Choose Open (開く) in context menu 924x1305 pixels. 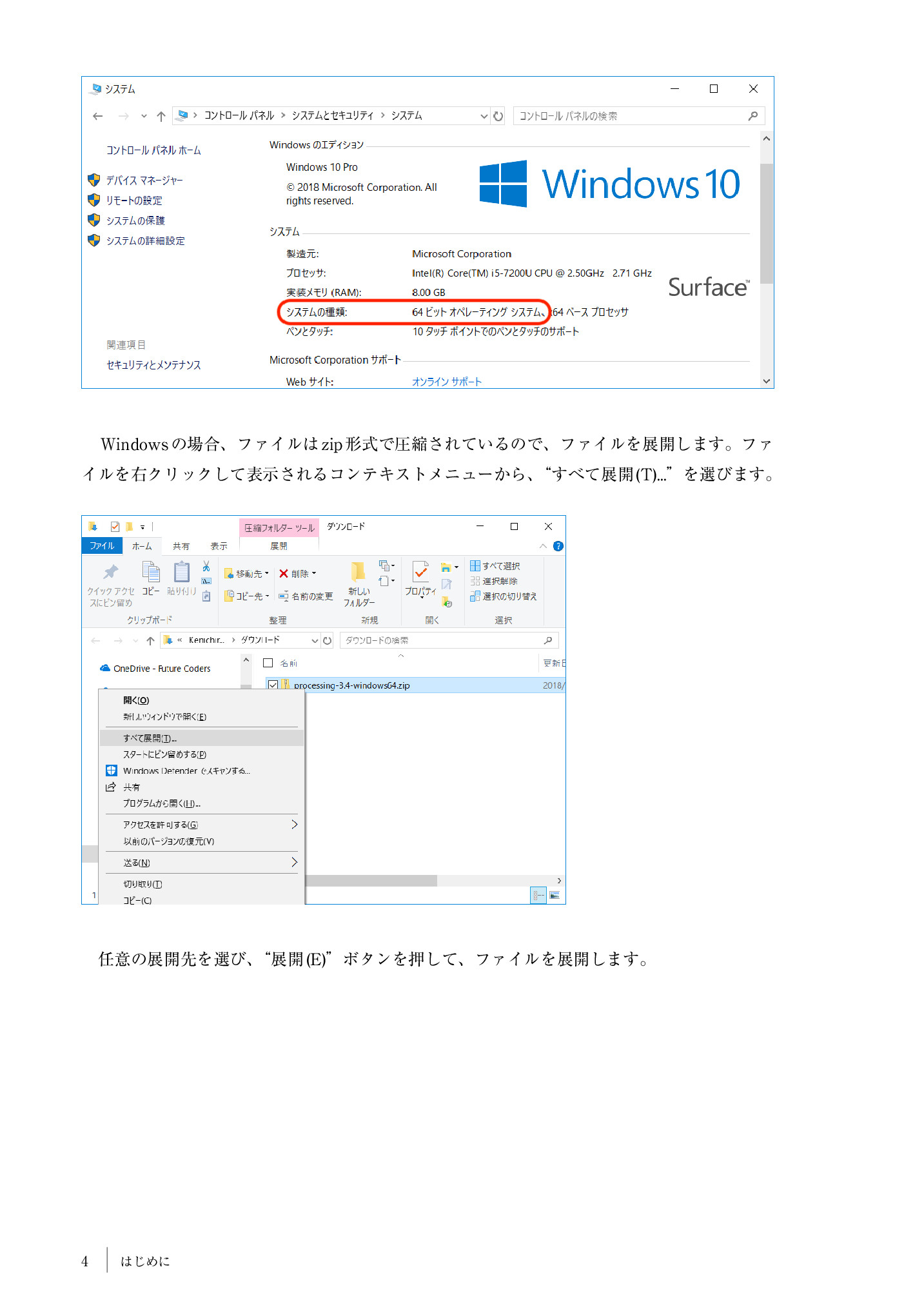202,700
